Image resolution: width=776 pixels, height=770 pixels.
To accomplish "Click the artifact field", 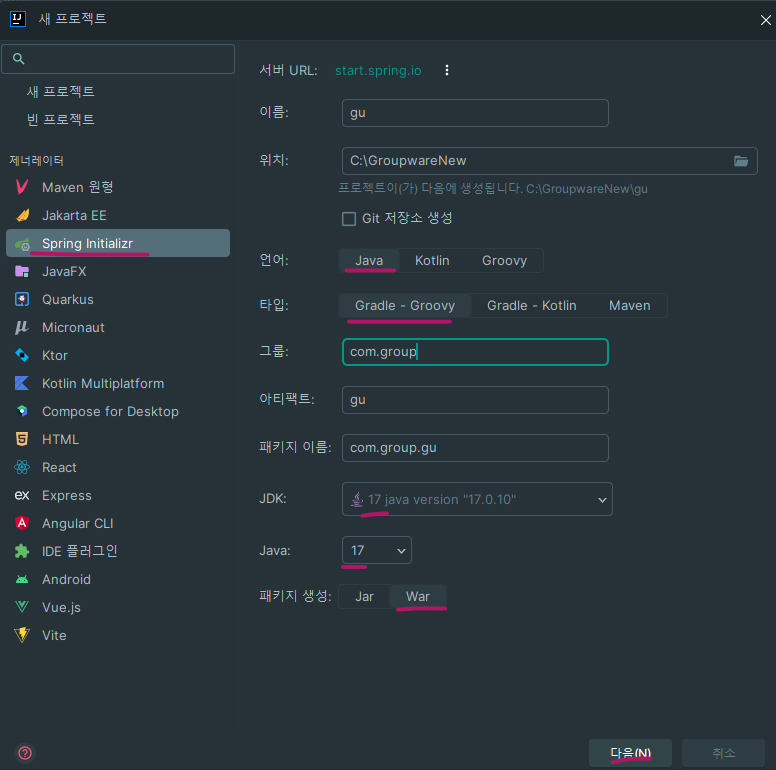I will pos(475,400).
